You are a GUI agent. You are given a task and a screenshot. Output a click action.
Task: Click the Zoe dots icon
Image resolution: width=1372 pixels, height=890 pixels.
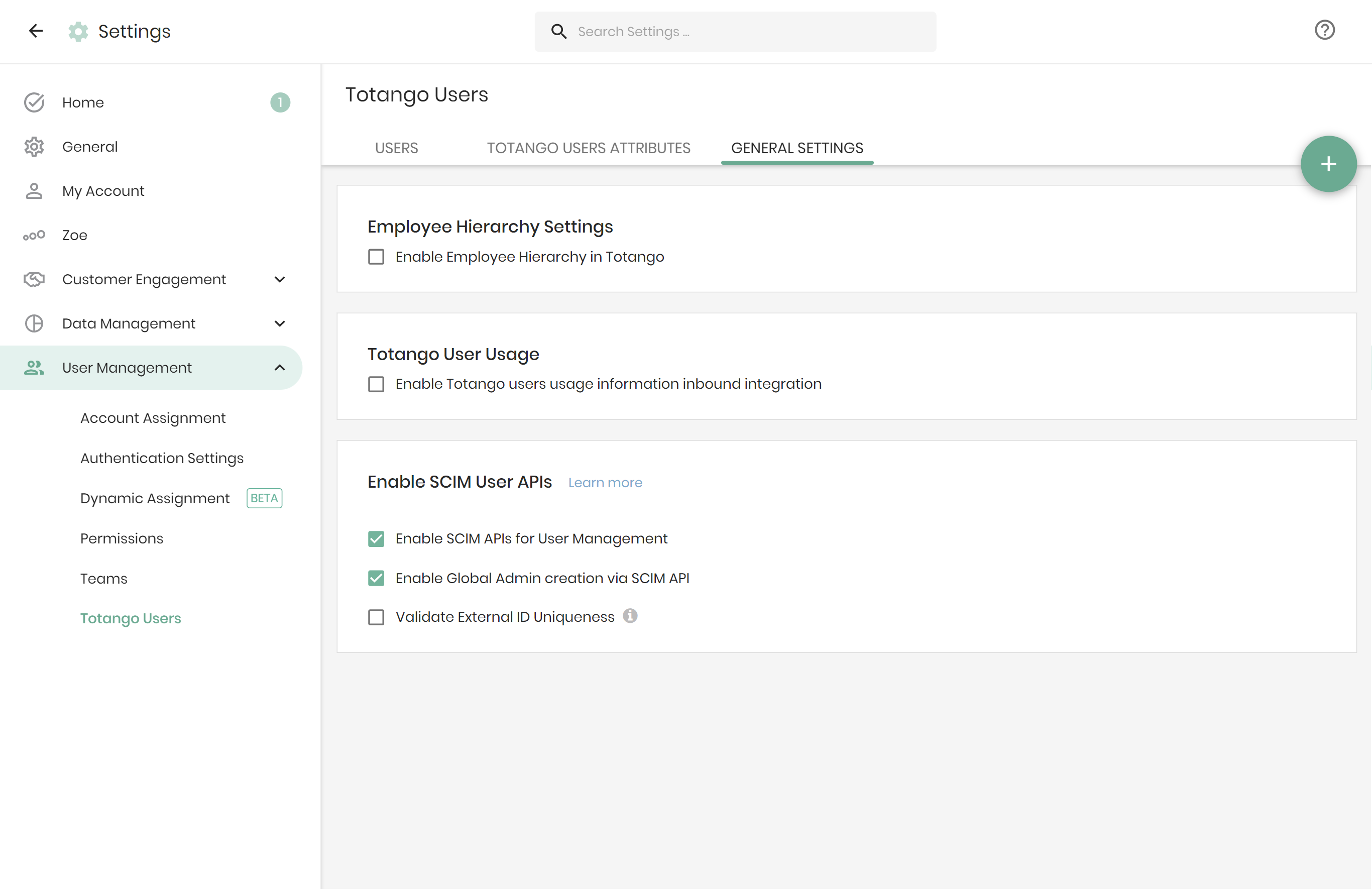(34, 235)
